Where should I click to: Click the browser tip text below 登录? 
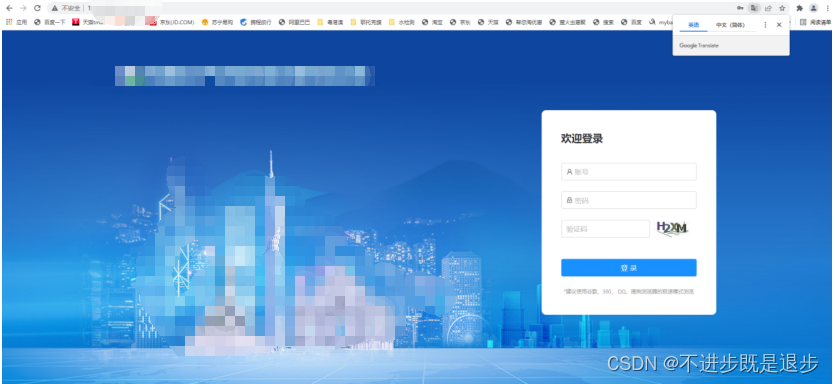click(x=628, y=292)
